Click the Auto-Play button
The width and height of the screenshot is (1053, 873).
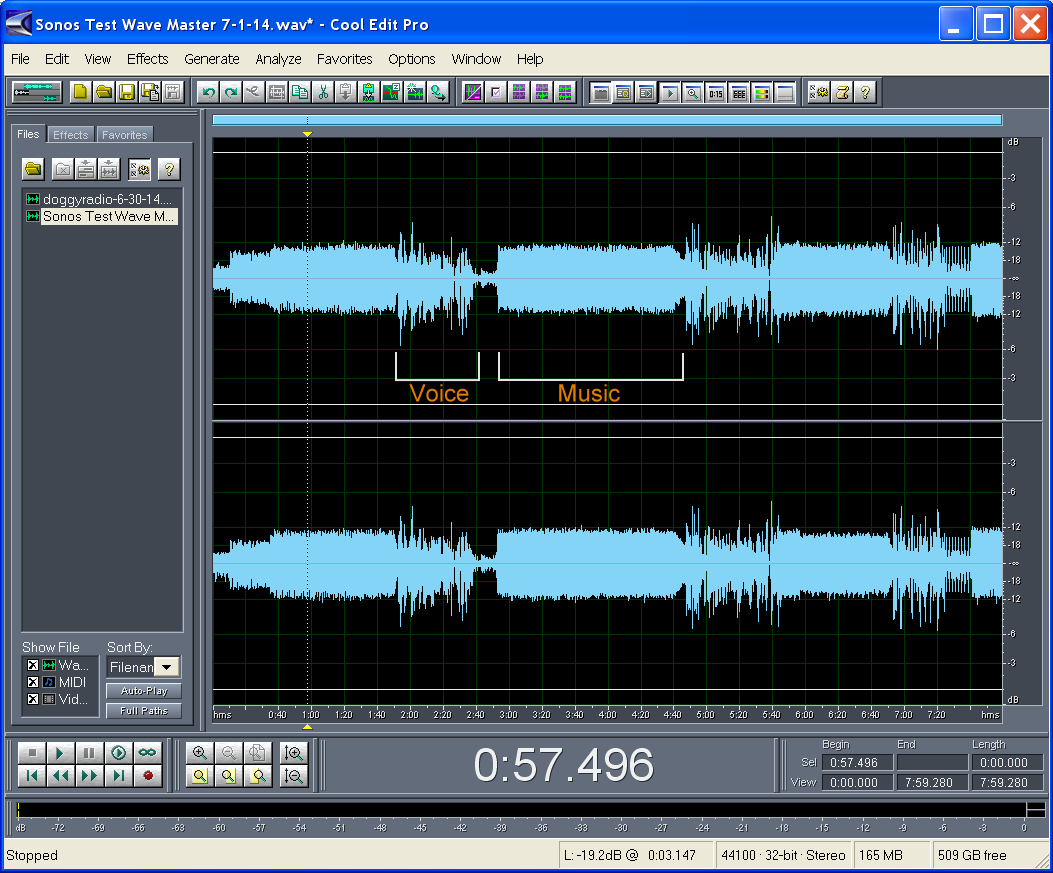(144, 691)
